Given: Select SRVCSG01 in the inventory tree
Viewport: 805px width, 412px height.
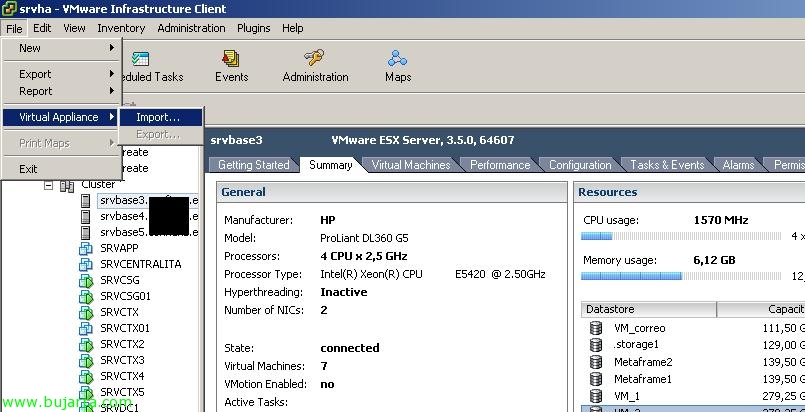Looking at the screenshot, I should (x=125, y=296).
